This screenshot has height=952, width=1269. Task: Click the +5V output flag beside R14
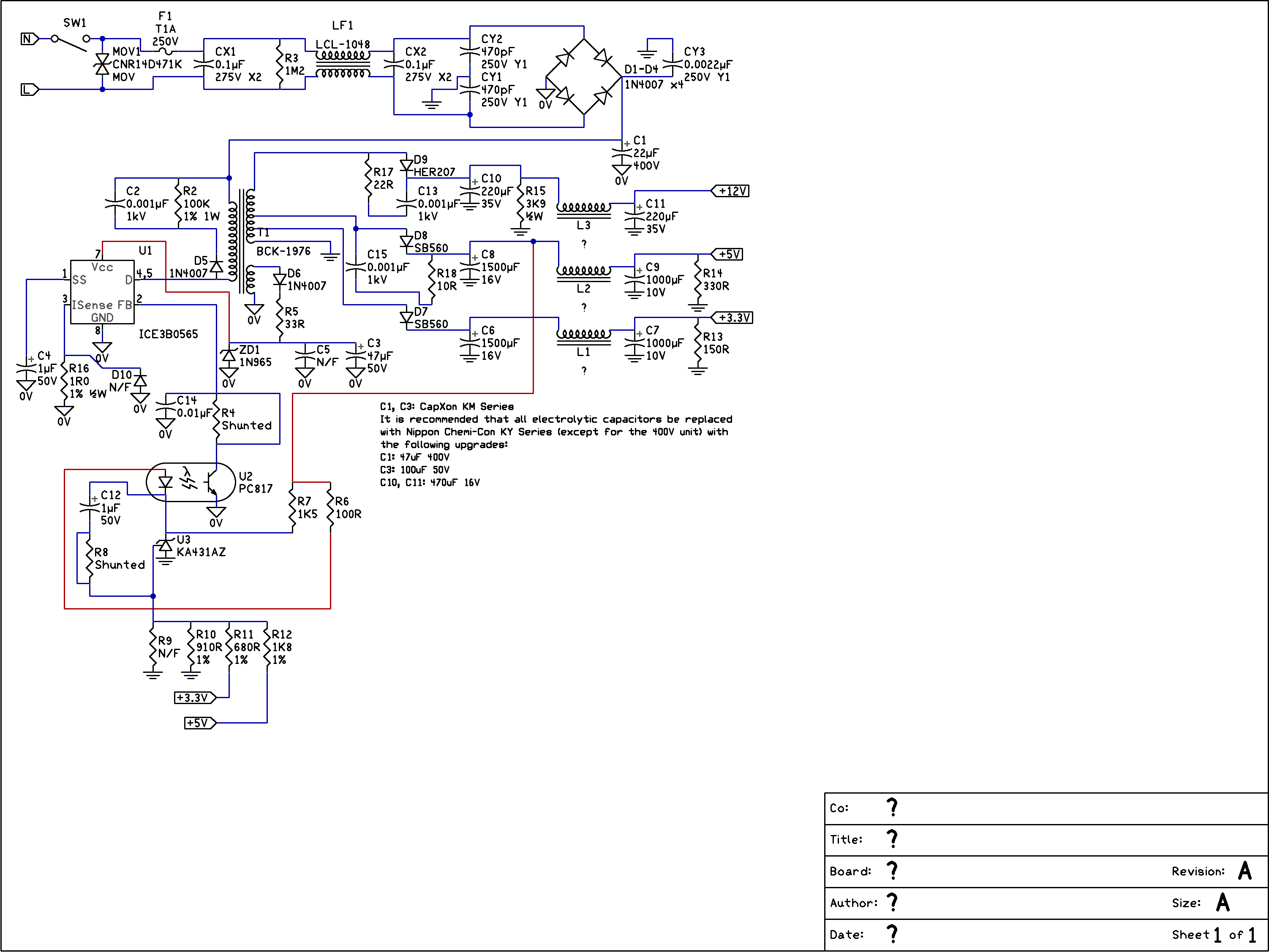point(727,254)
